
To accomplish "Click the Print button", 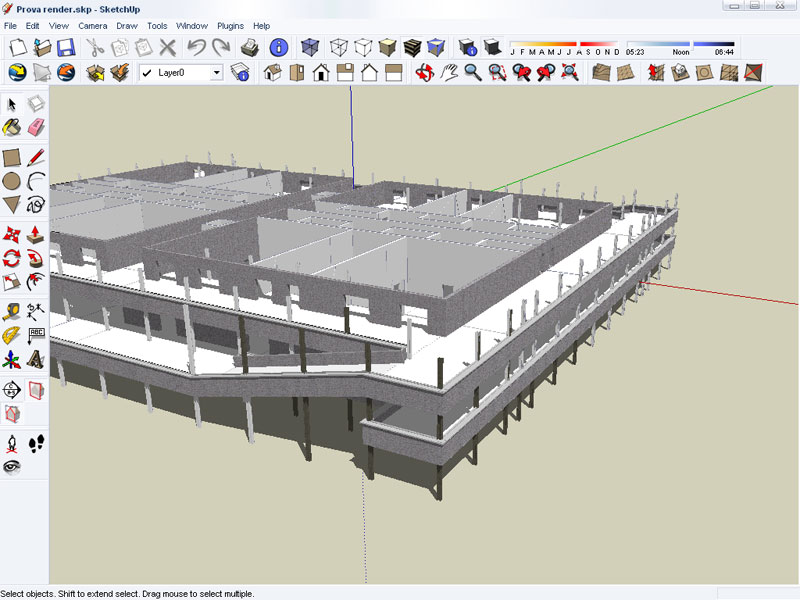I will pyautogui.click(x=250, y=47).
